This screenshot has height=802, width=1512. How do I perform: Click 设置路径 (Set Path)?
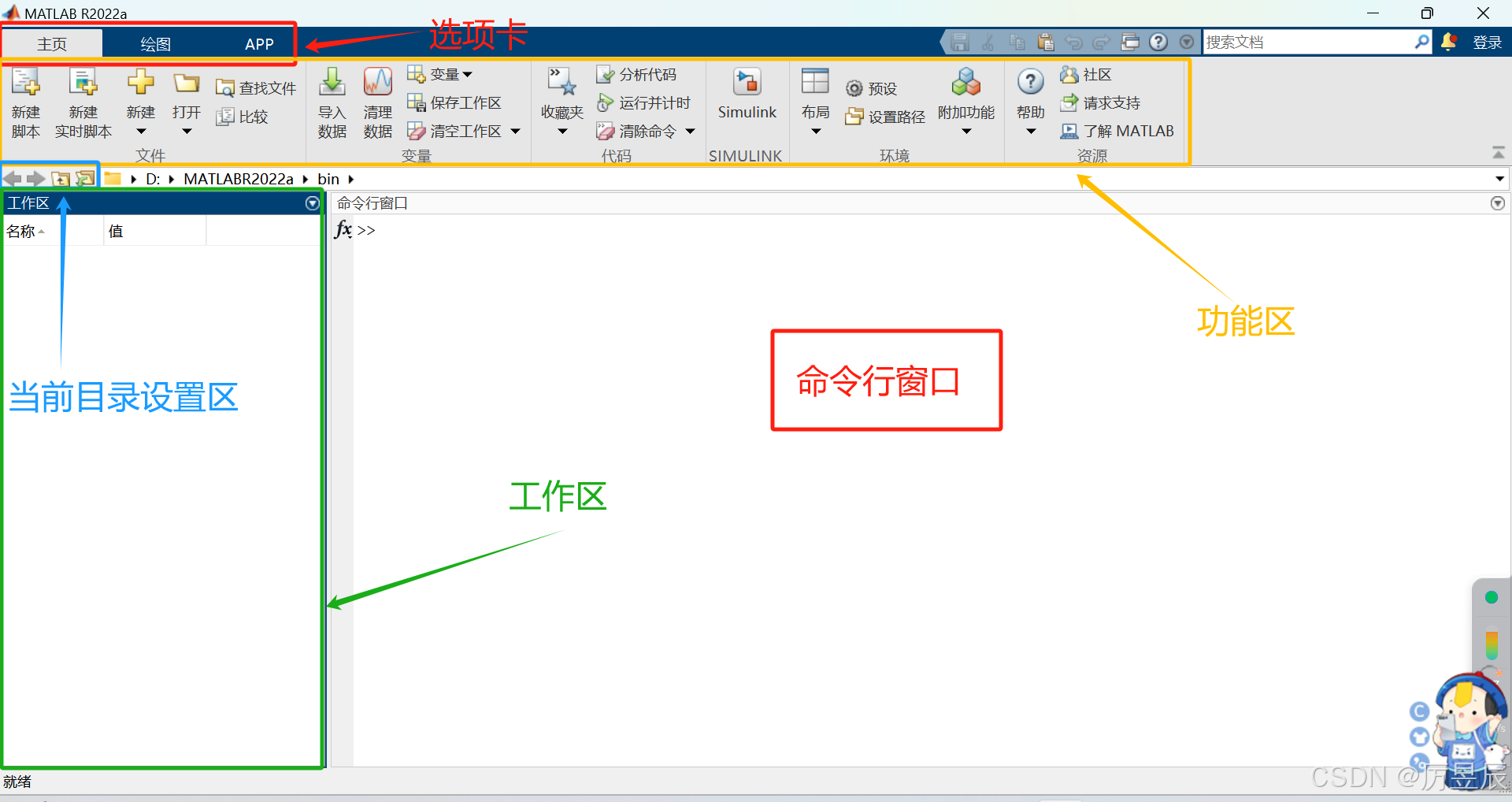point(885,117)
